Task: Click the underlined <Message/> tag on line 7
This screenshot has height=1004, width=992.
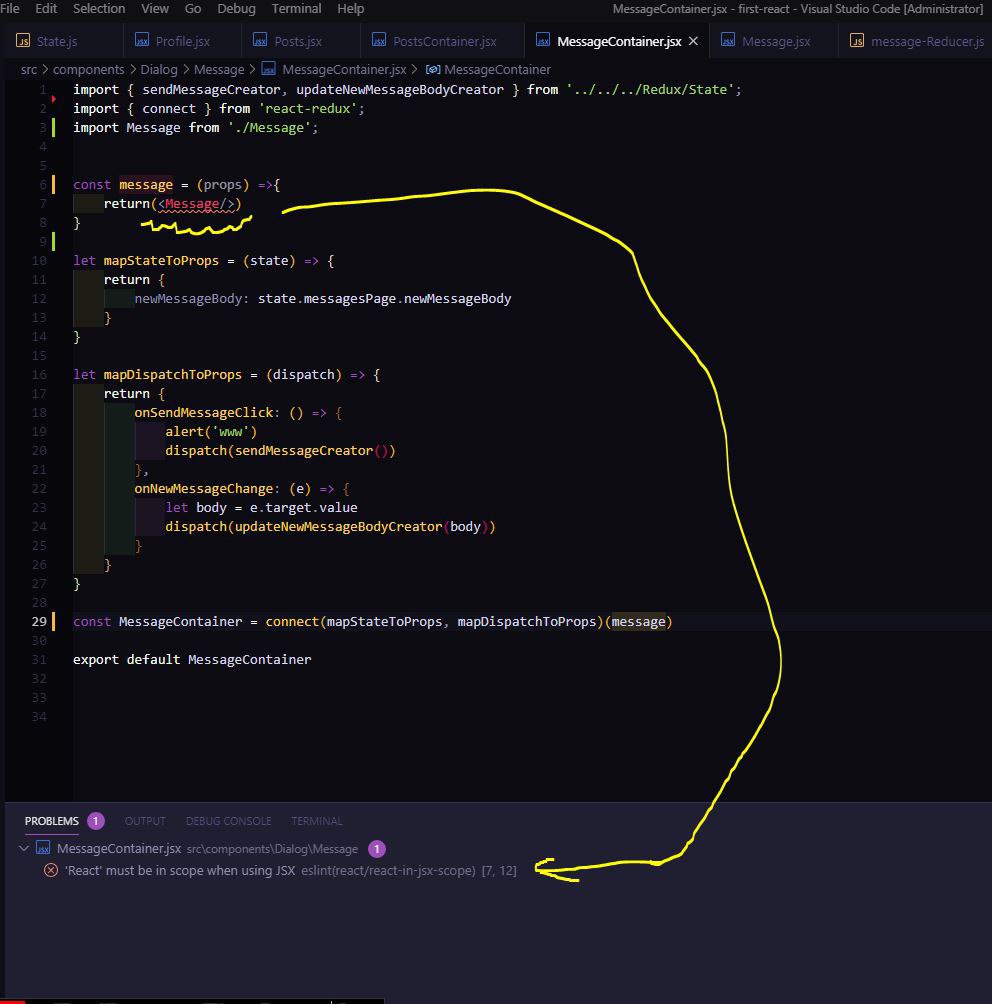Action: [x=196, y=204]
